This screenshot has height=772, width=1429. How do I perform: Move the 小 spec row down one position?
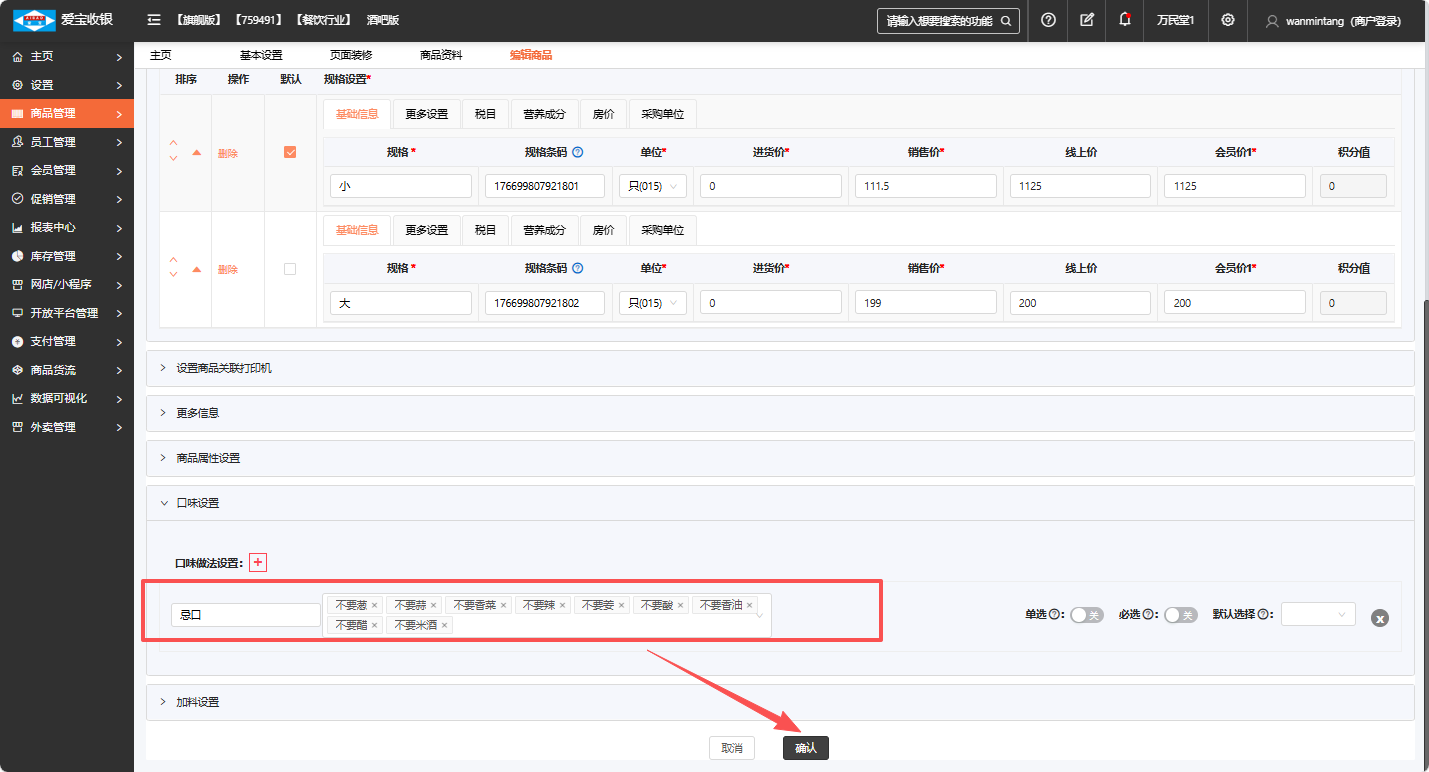pos(173,159)
